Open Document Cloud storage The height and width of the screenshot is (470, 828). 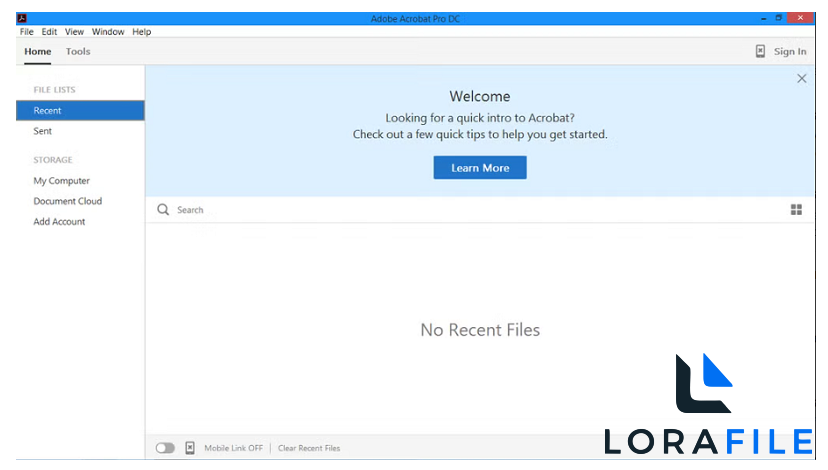click(x=68, y=201)
